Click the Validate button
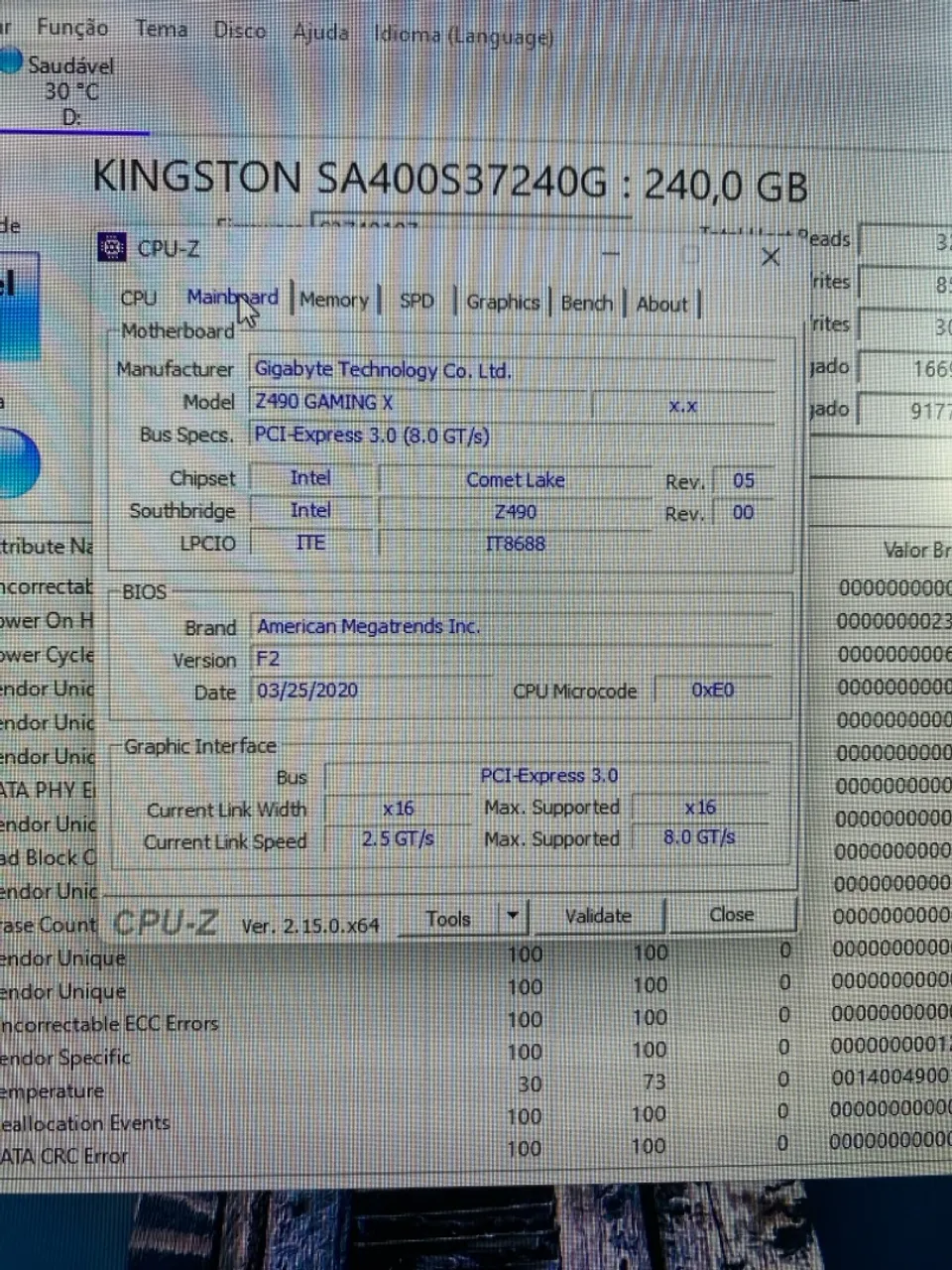Viewport: 952px width, 1270px height. pyautogui.click(x=598, y=916)
